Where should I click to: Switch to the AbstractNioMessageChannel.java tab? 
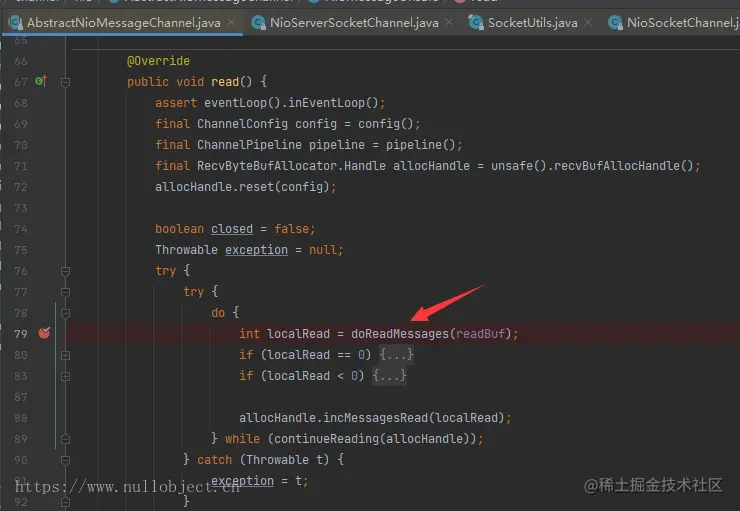pos(123,23)
